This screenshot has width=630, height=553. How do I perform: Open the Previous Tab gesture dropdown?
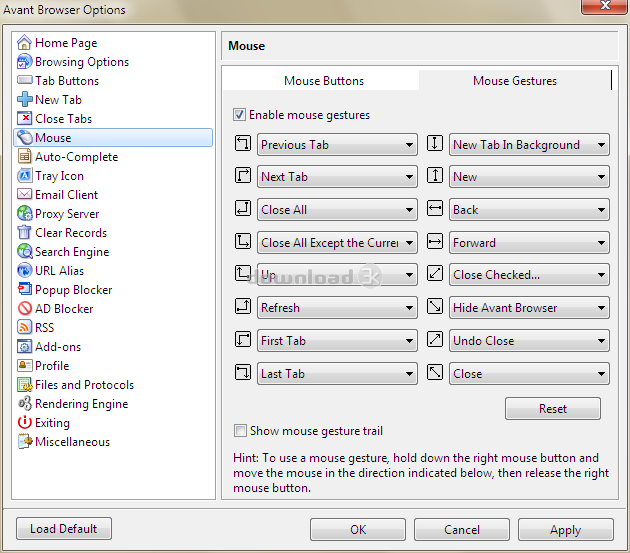click(337, 145)
